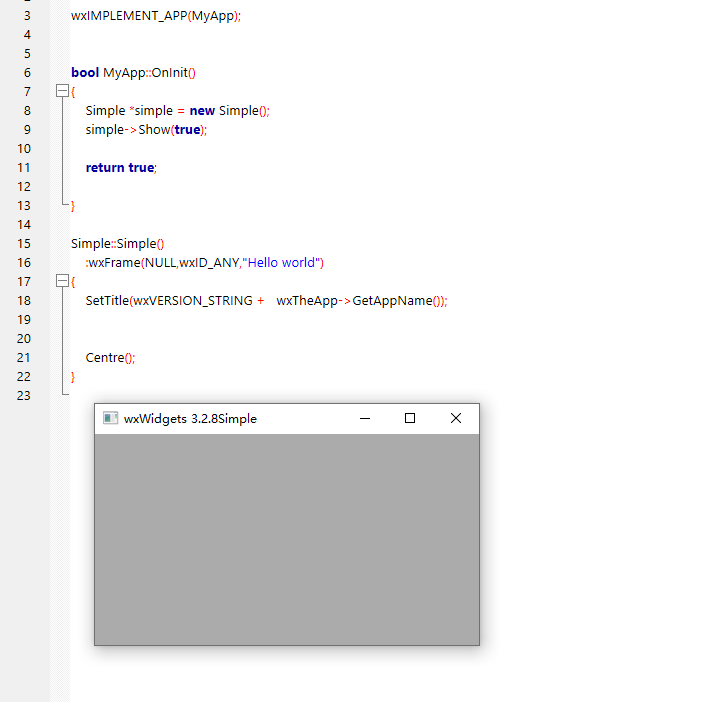Image resolution: width=724 pixels, height=702 pixels.
Task: Click the closing brace on line 22
Action: (73, 377)
